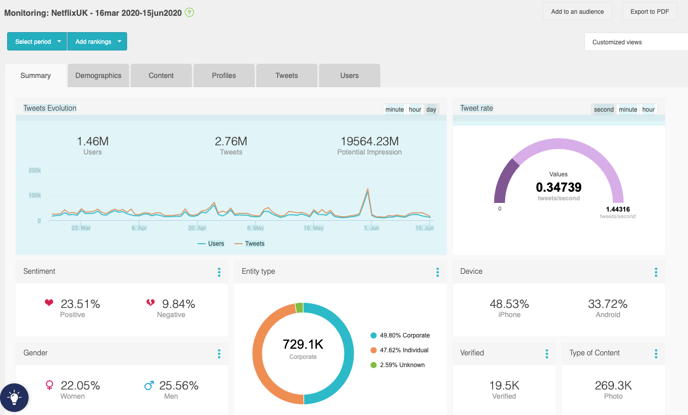Click the Women gender symbol icon
Screen dimensions: 688x415
pos(50,385)
